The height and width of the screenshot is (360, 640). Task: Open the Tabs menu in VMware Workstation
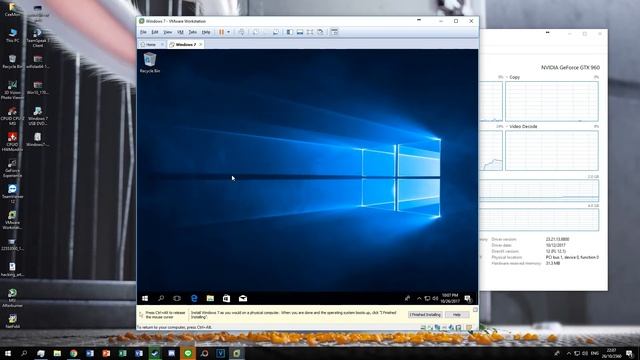193,32
